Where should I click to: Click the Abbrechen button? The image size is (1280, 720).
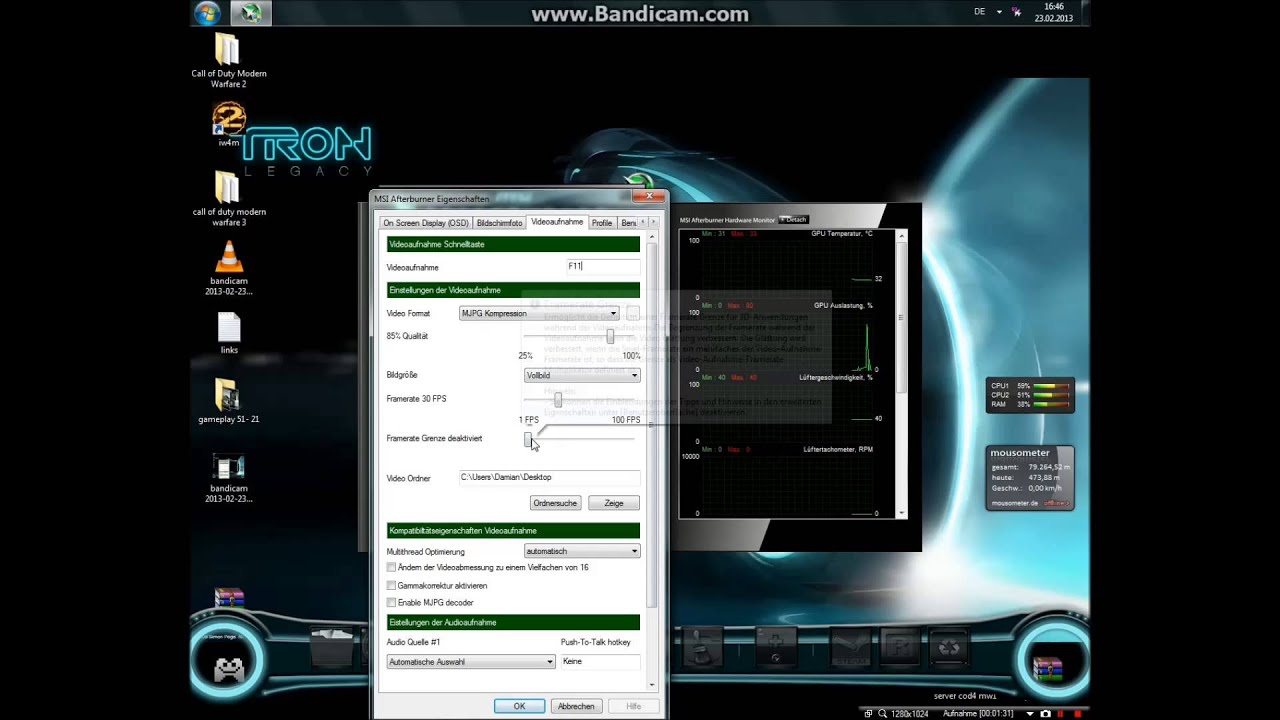point(576,706)
